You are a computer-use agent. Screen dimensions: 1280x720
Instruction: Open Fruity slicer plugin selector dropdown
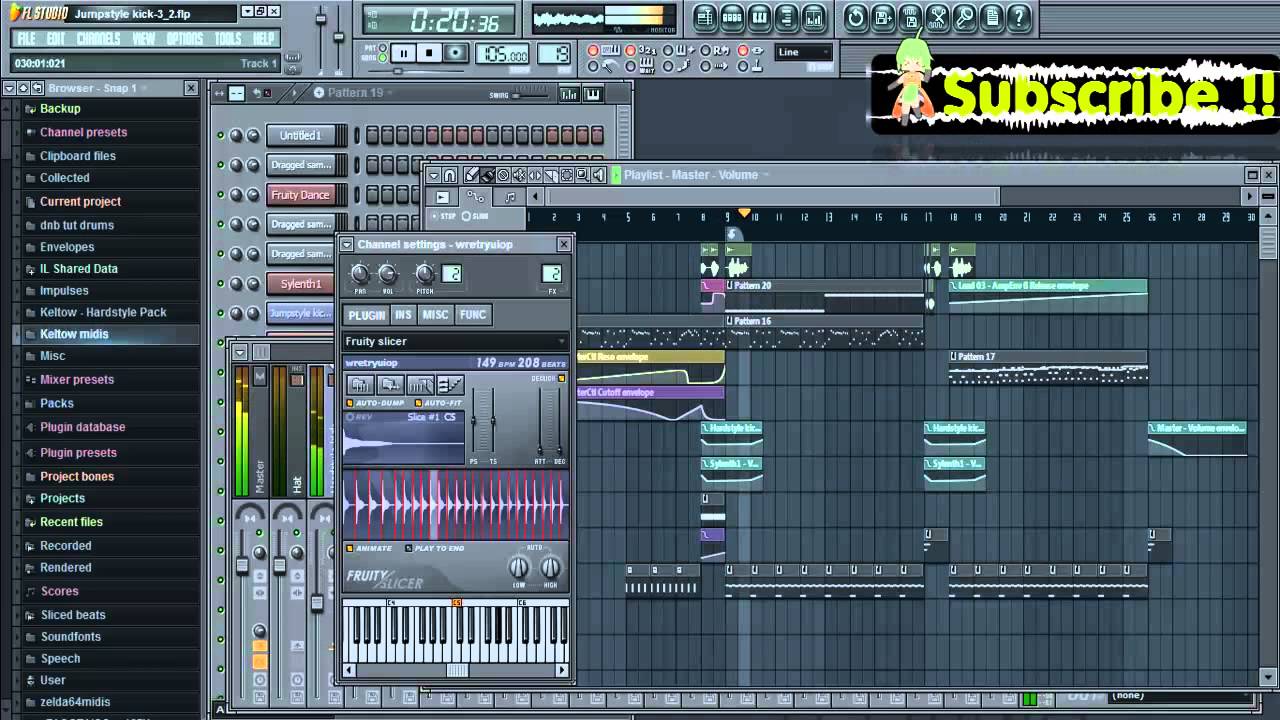(455, 341)
